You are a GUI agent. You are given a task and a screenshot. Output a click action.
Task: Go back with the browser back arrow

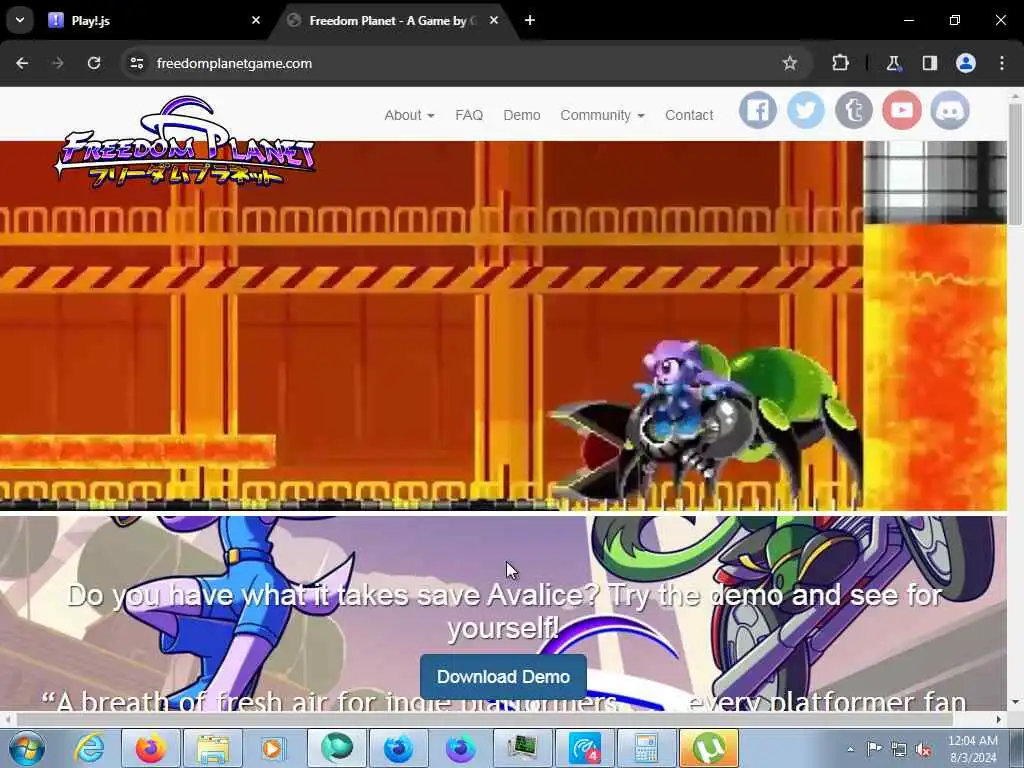pyautogui.click(x=22, y=63)
